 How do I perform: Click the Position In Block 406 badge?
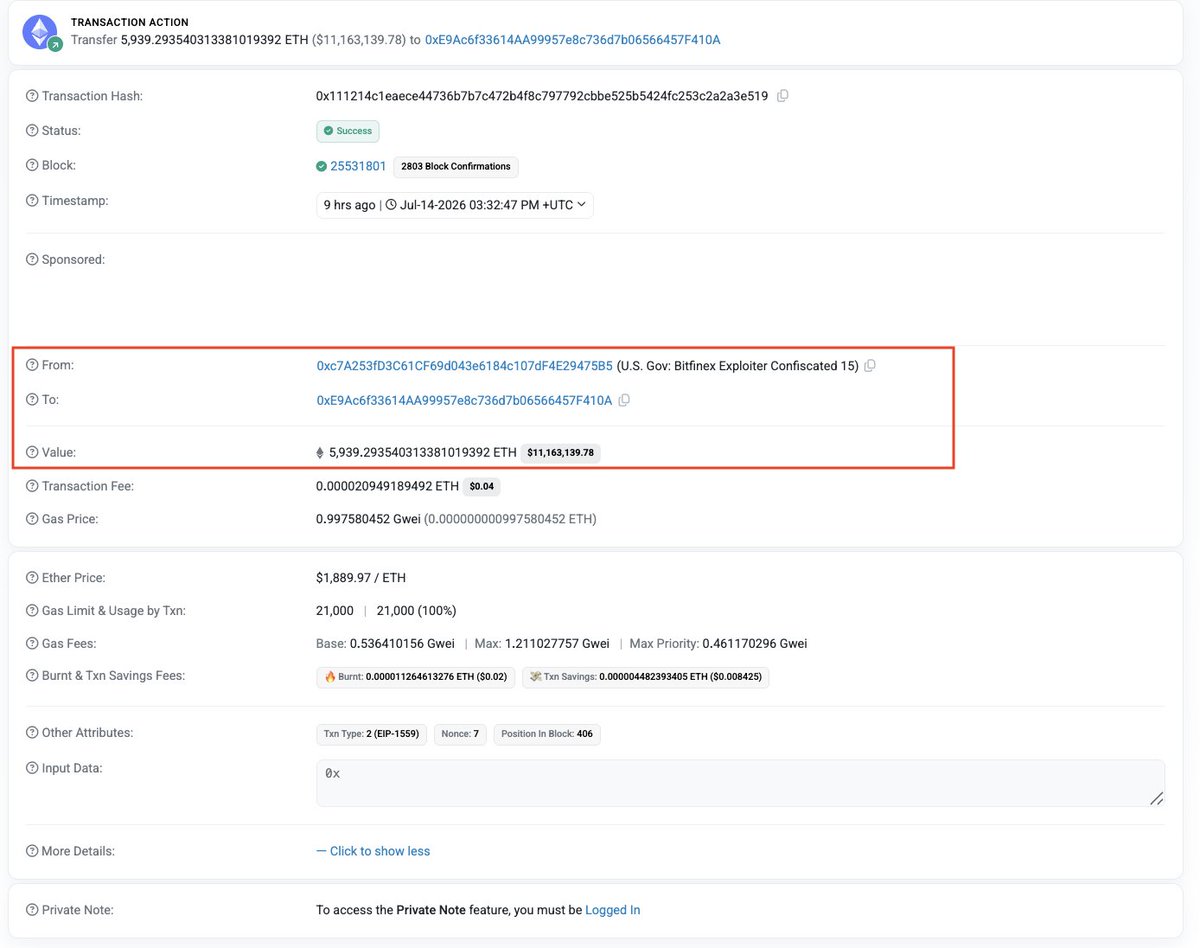[547, 734]
